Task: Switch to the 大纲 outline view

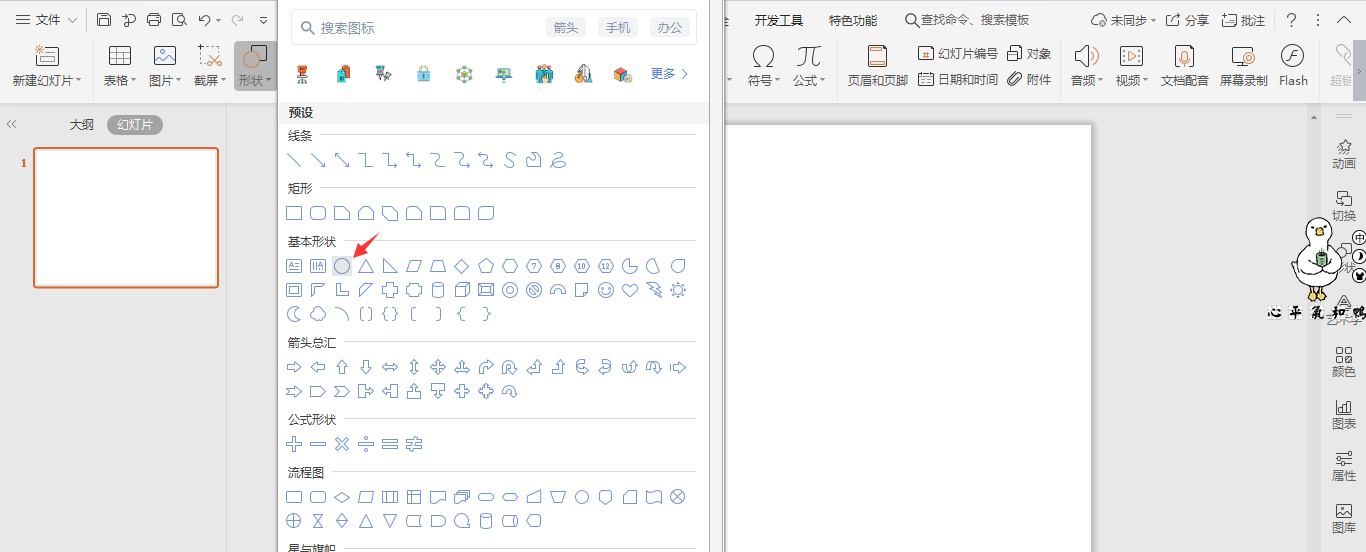Action: (81, 125)
